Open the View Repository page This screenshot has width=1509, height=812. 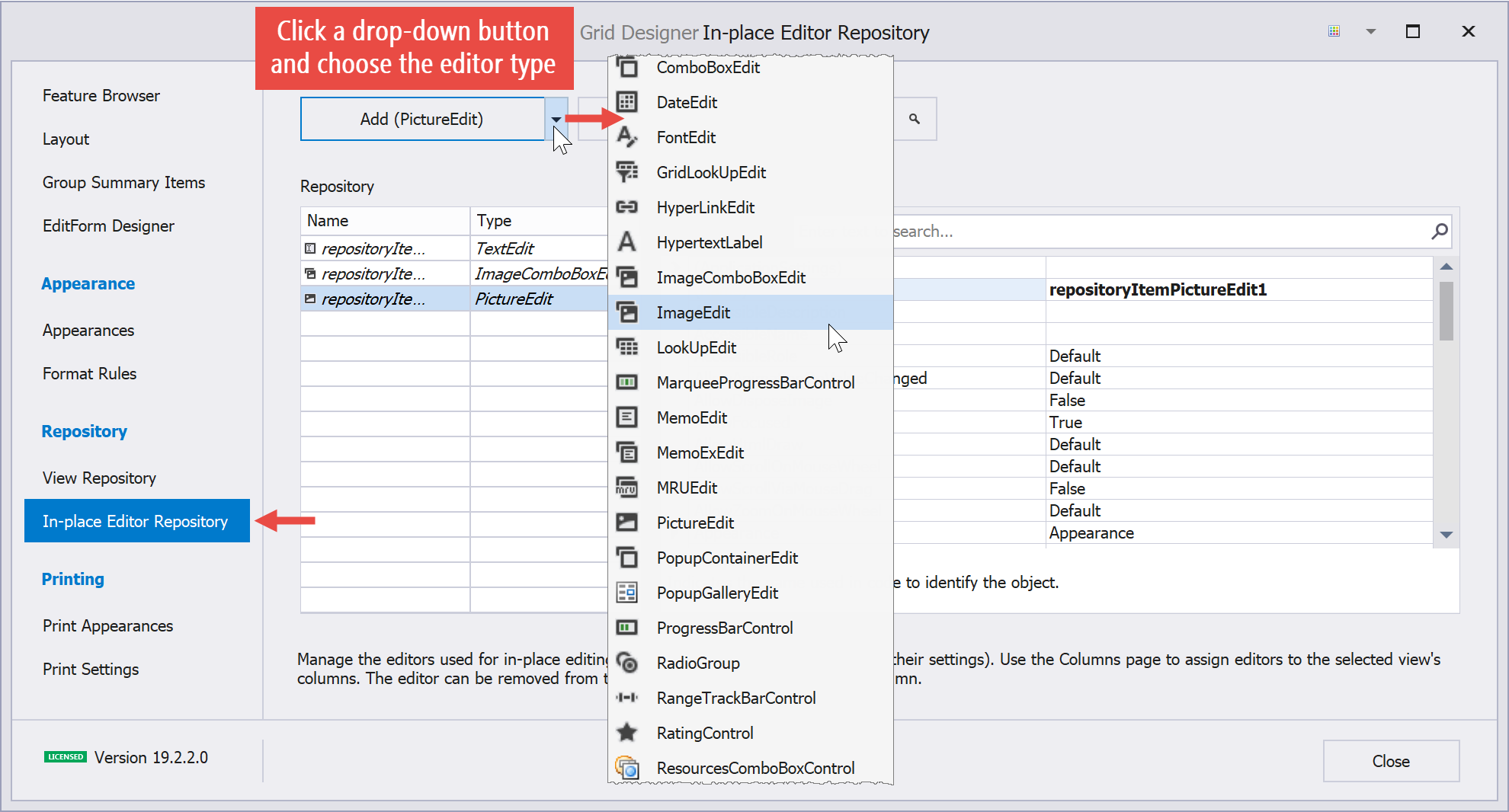click(99, 478)
